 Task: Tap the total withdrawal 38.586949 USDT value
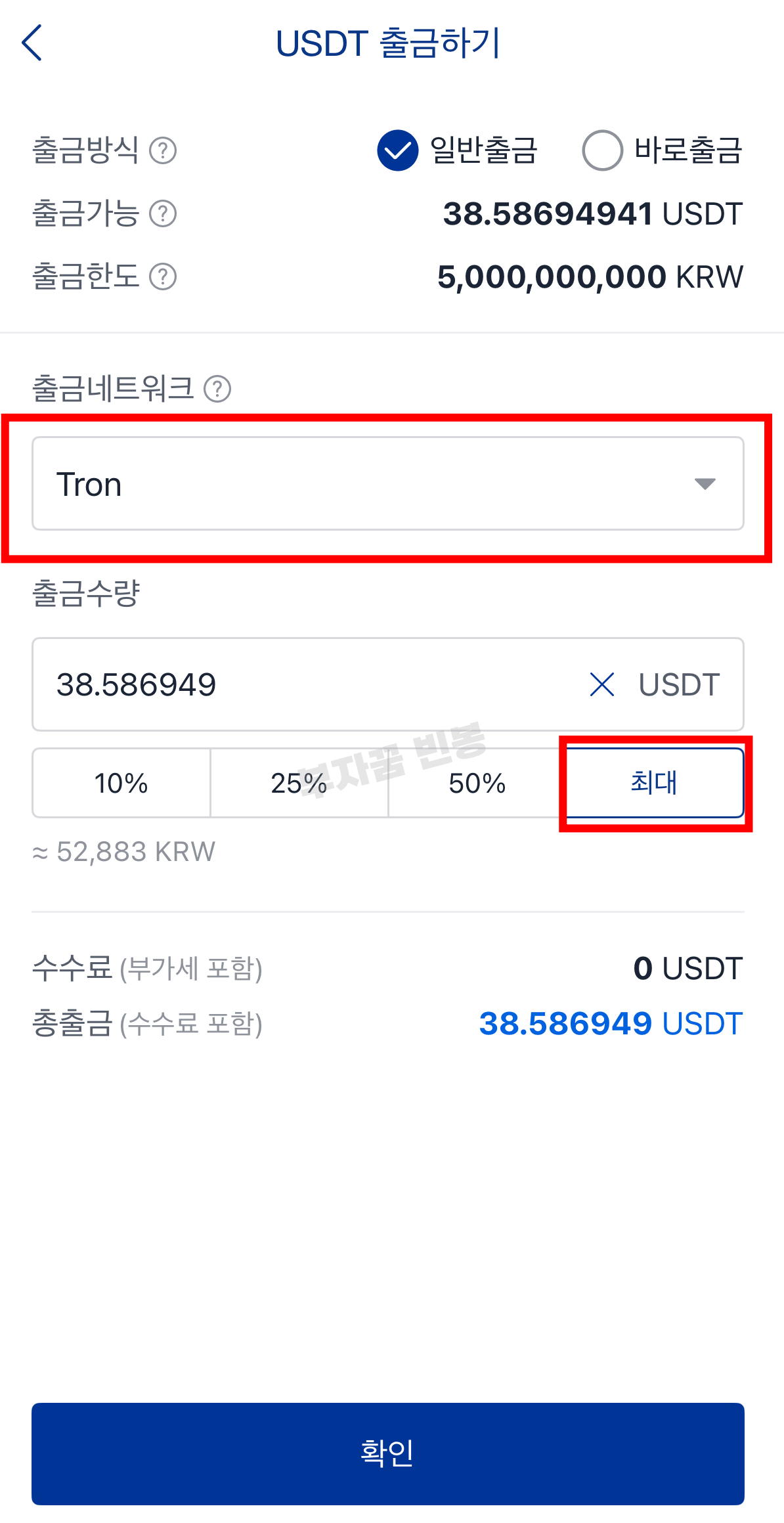pos(611,1024)
